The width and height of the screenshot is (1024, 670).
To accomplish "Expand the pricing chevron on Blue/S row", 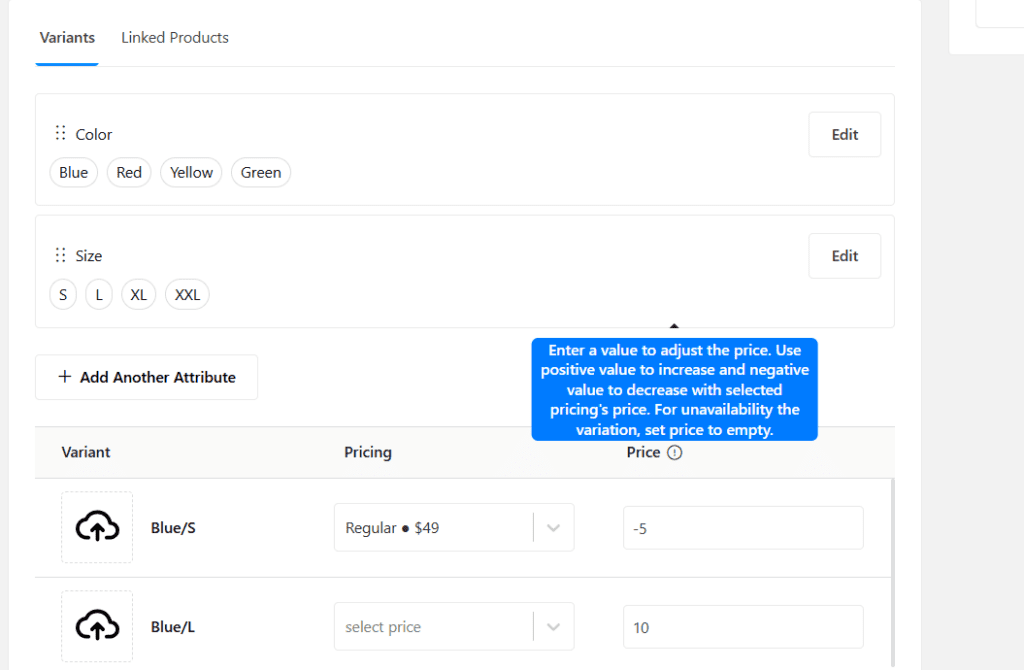I will (553, 527).
